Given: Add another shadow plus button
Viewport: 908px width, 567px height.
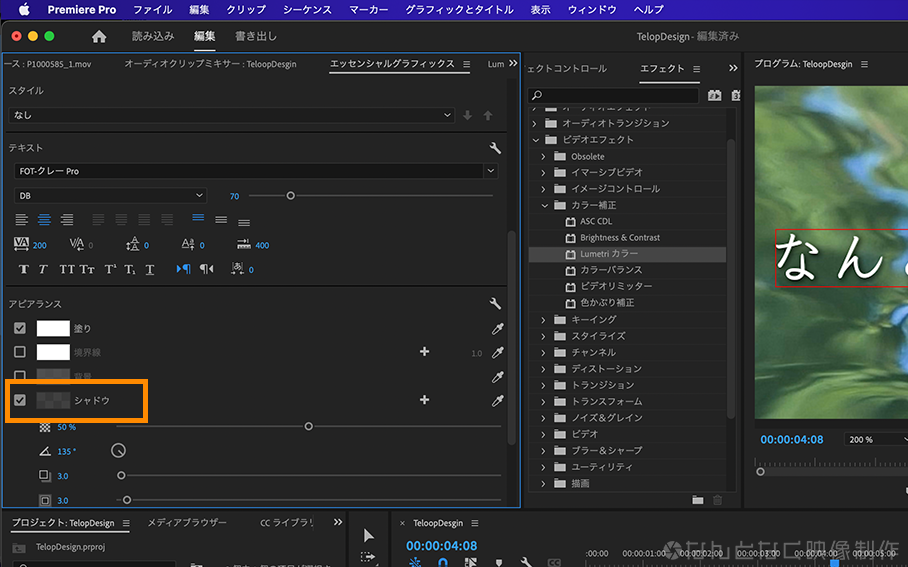Looking at the screenshot, I should [x=424, y=400].
